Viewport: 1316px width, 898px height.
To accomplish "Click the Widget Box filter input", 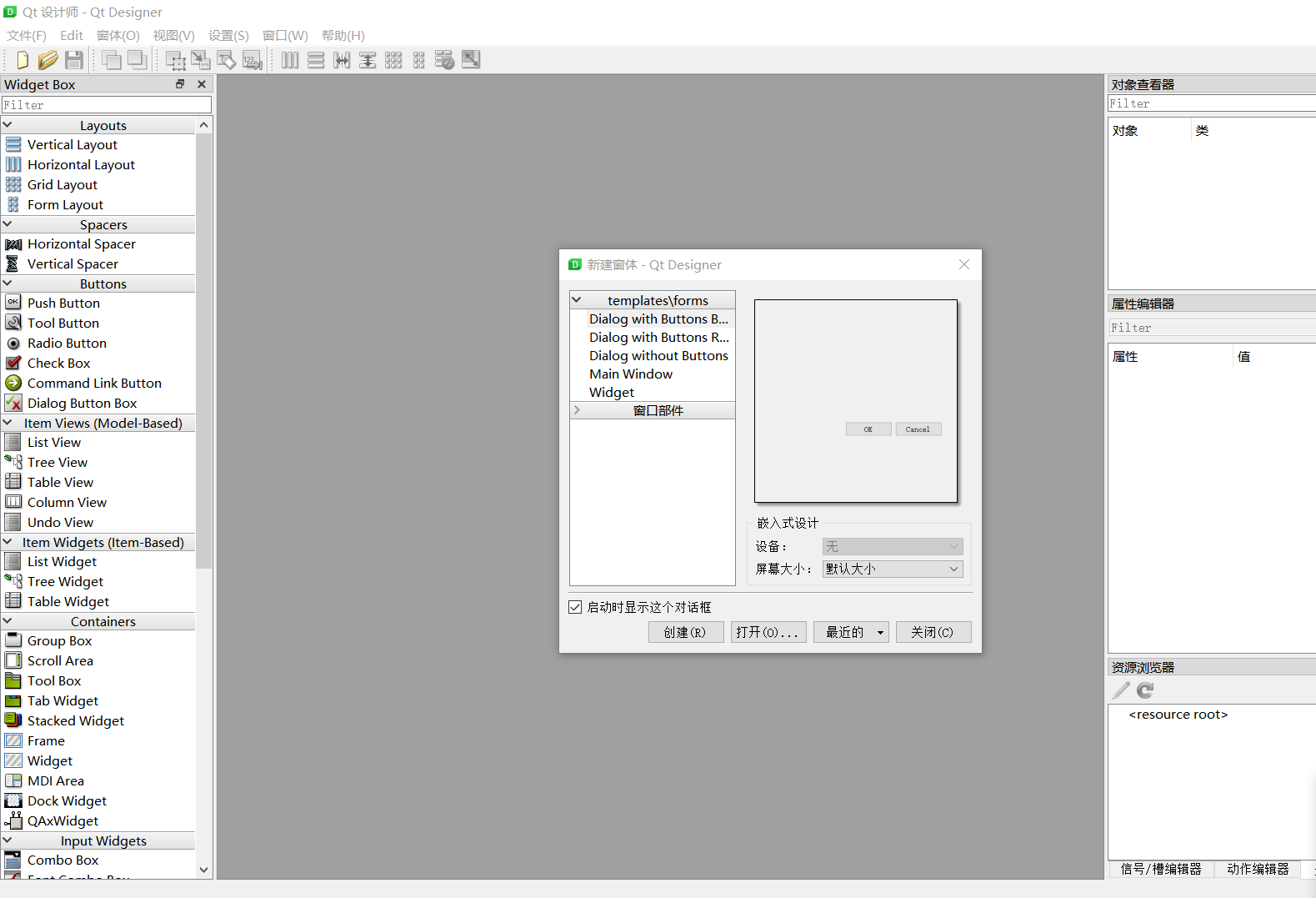I will click(107, 105).
